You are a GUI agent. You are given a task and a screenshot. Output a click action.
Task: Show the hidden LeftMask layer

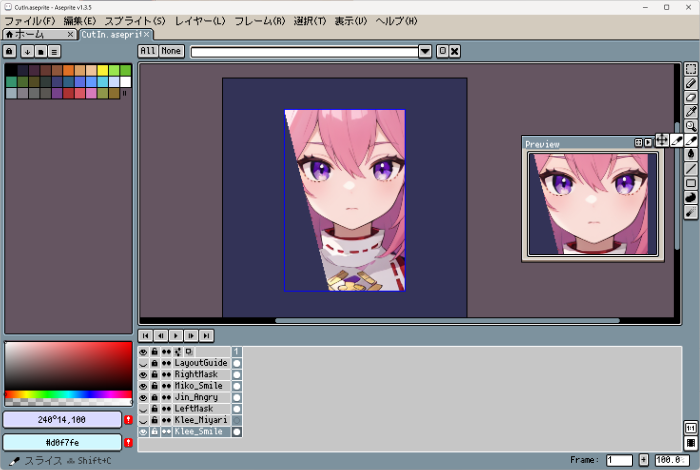(x=143, y=409)
